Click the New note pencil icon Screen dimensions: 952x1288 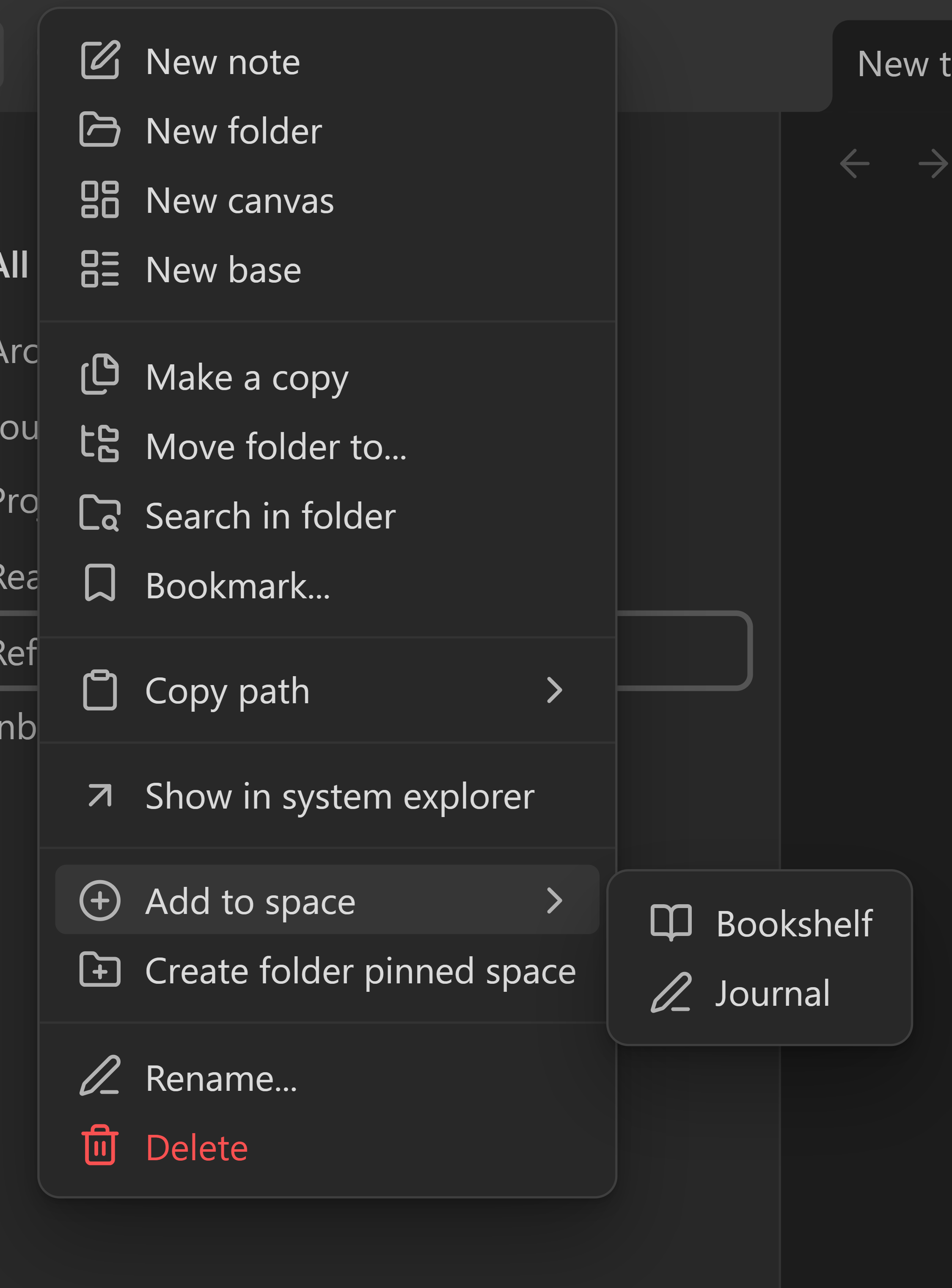pyautogui.click(x=100, y=60)
